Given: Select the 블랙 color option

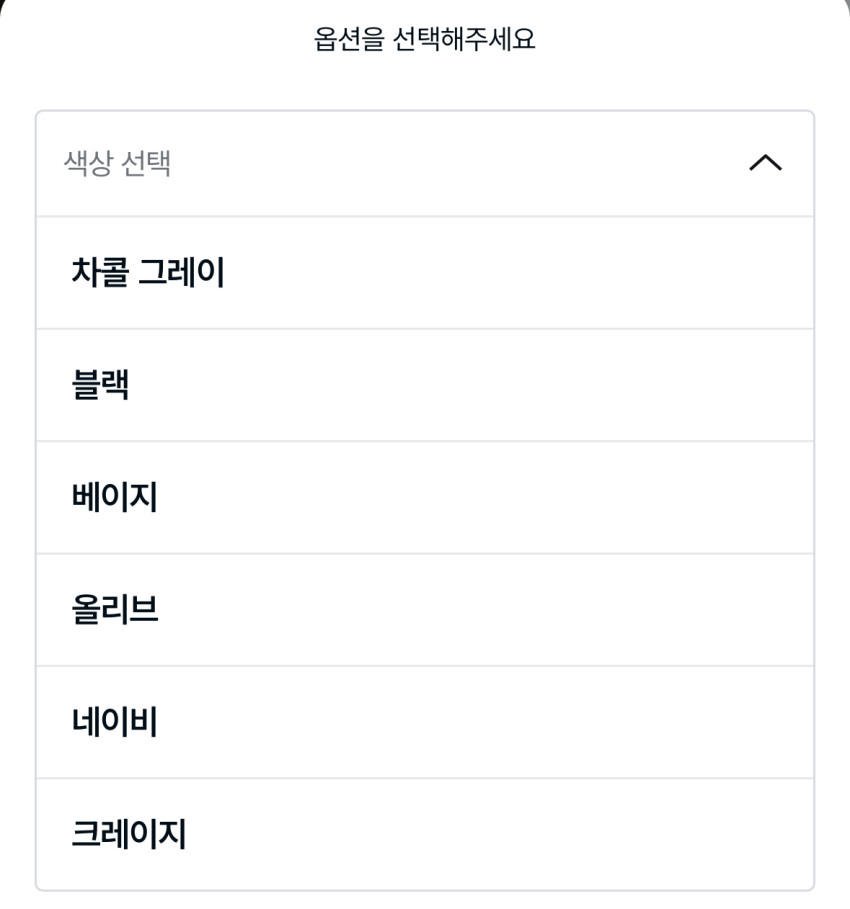Looking at the screenshot, I should [100, 385].
